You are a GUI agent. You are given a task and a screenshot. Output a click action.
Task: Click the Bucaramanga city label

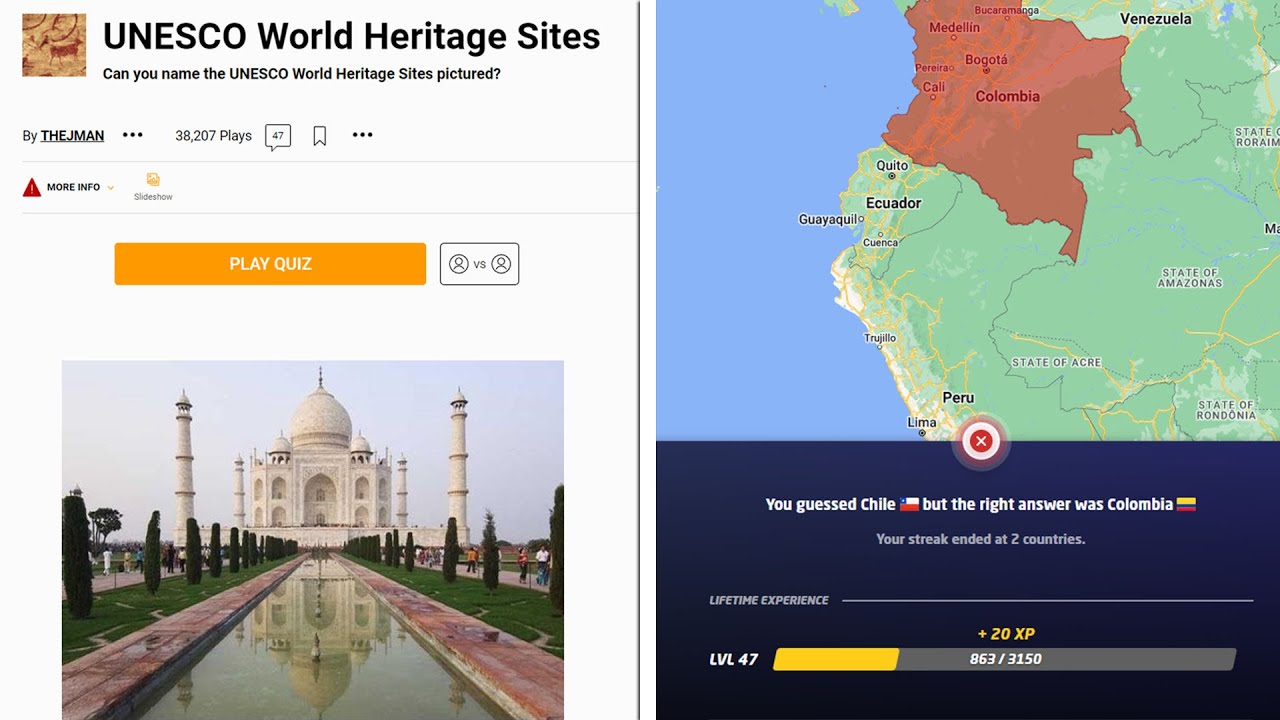(x=1007, y=10)
